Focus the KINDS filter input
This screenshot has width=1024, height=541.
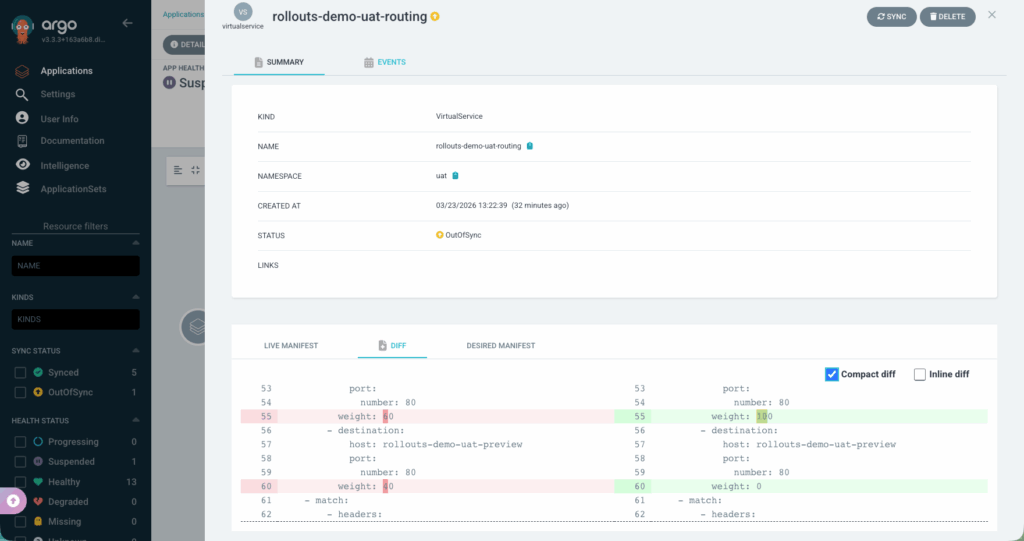pos(75,320)
